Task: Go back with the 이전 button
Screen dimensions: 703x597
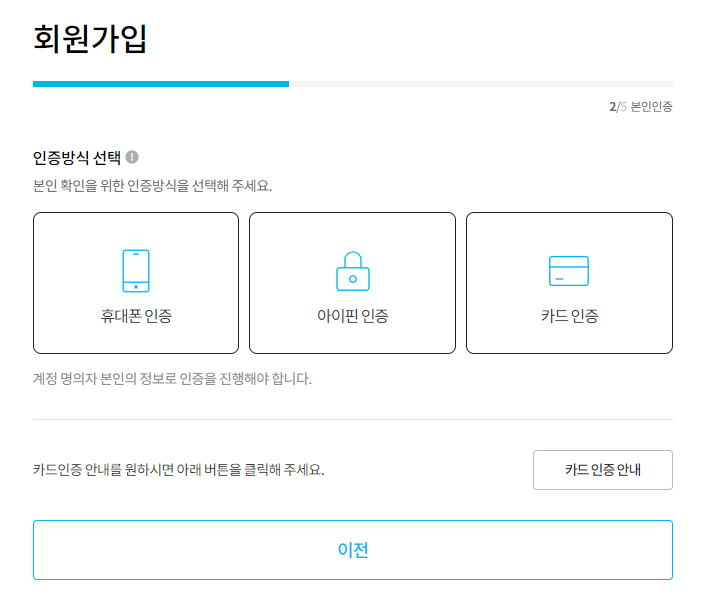Action: point(353,550)
